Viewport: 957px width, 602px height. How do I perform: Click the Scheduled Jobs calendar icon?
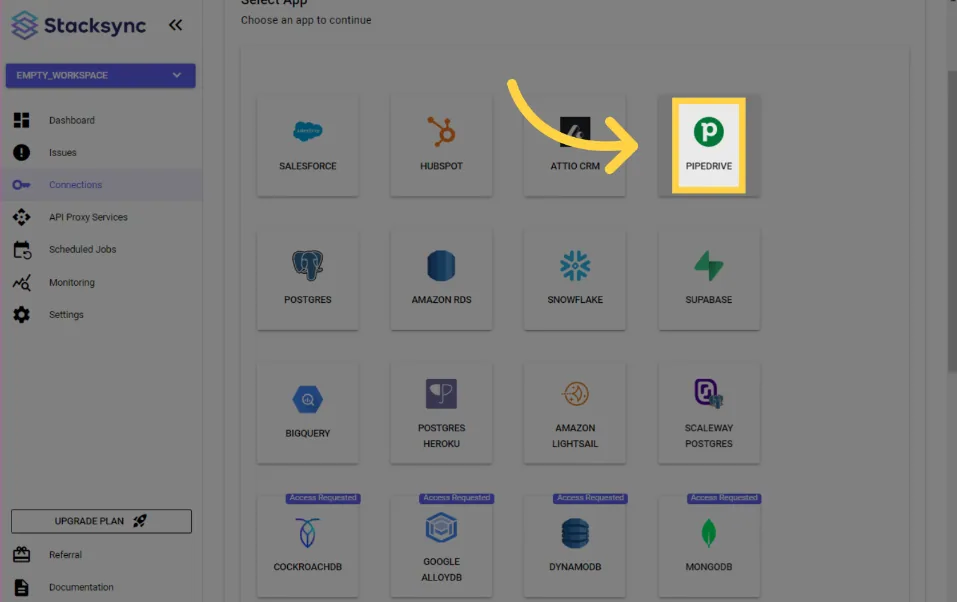point(22,250)
